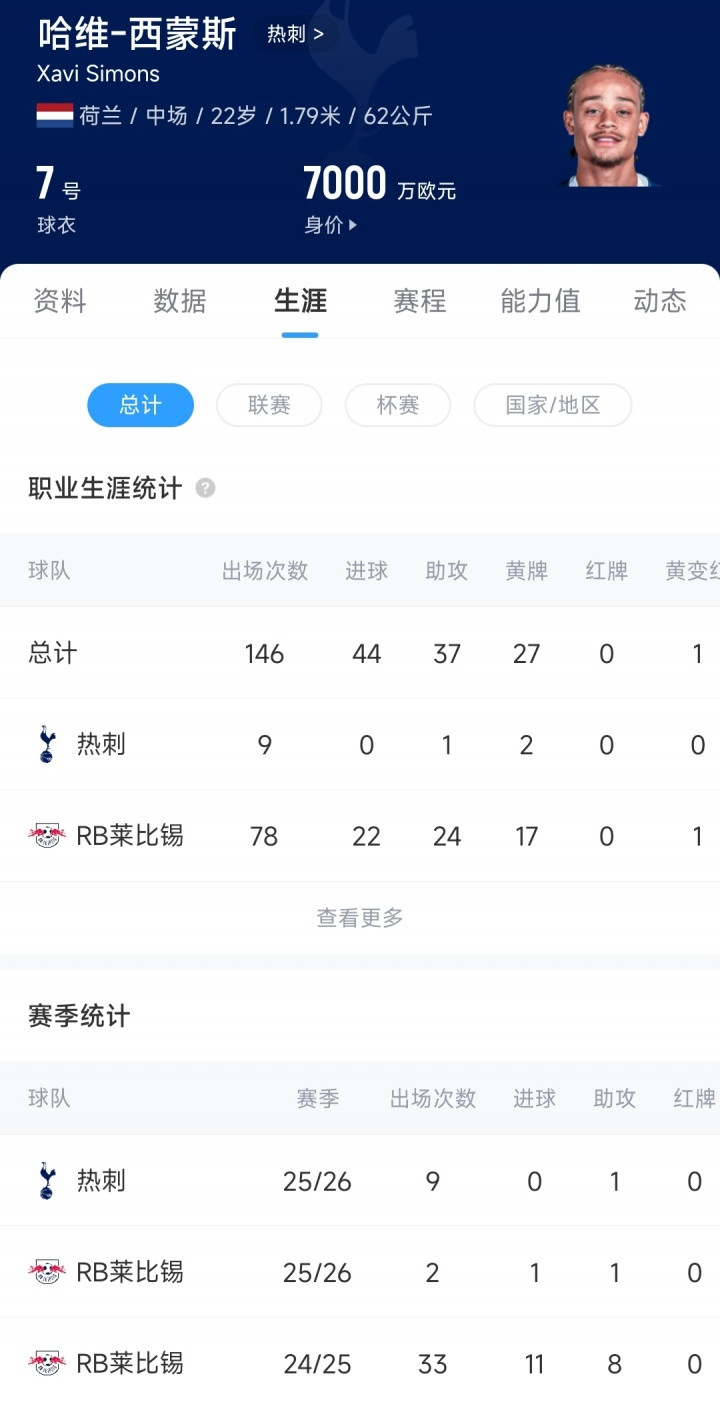Switch to the 数据 tab

coord(180,301)
